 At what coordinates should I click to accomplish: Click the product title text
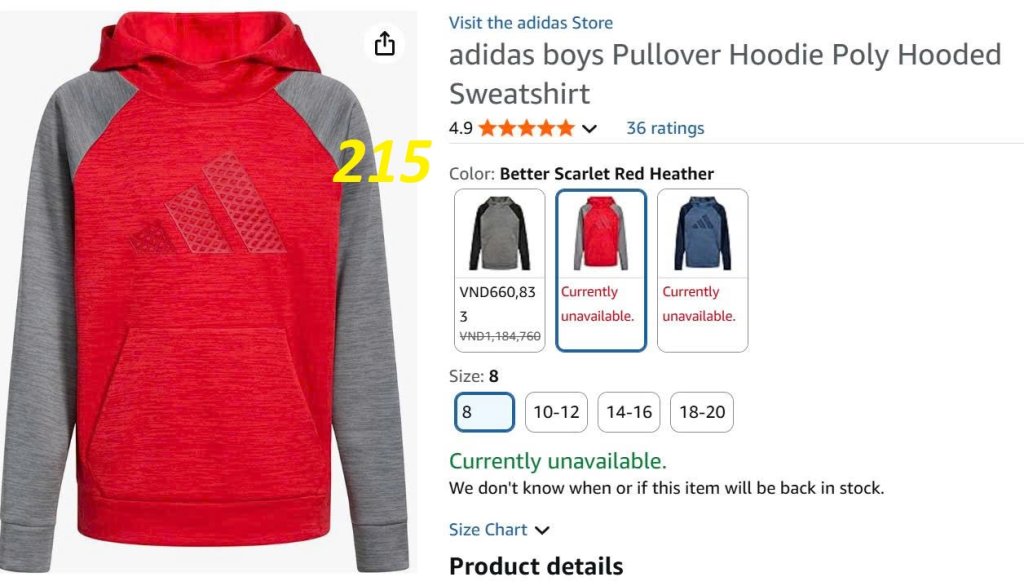pos(725,74)
